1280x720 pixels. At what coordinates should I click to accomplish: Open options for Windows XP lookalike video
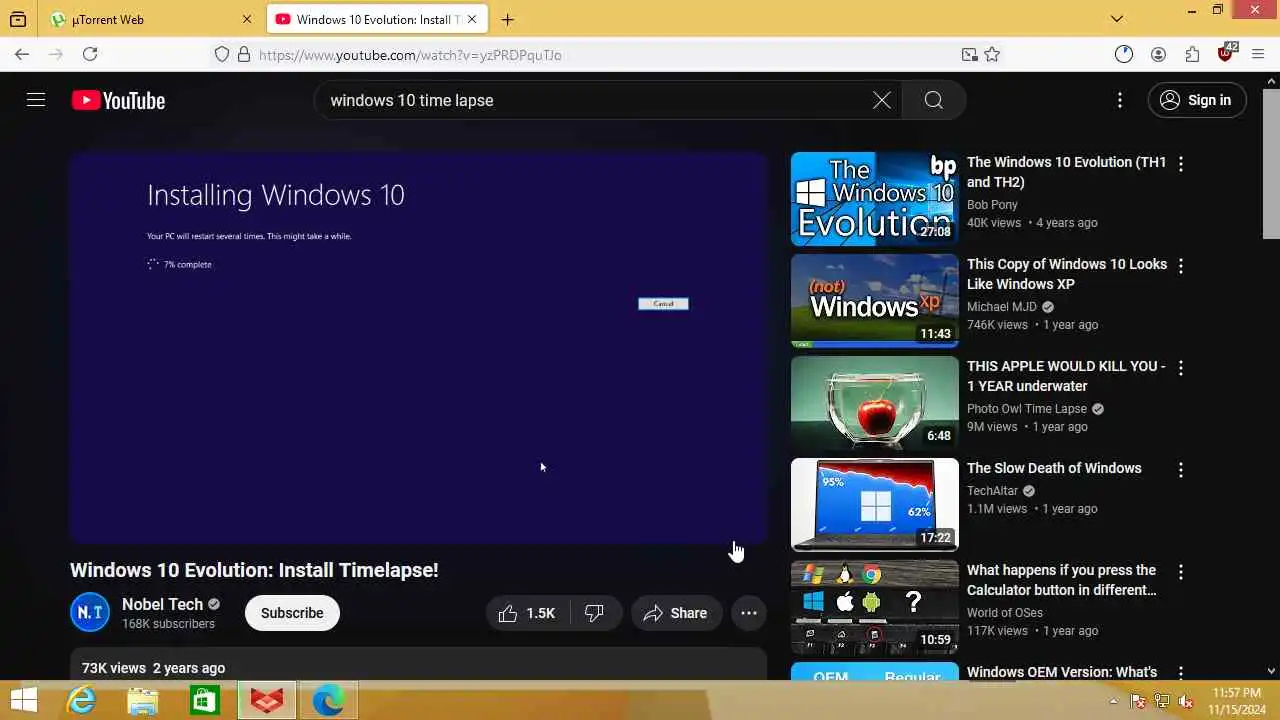click(x=1181, y=265)
